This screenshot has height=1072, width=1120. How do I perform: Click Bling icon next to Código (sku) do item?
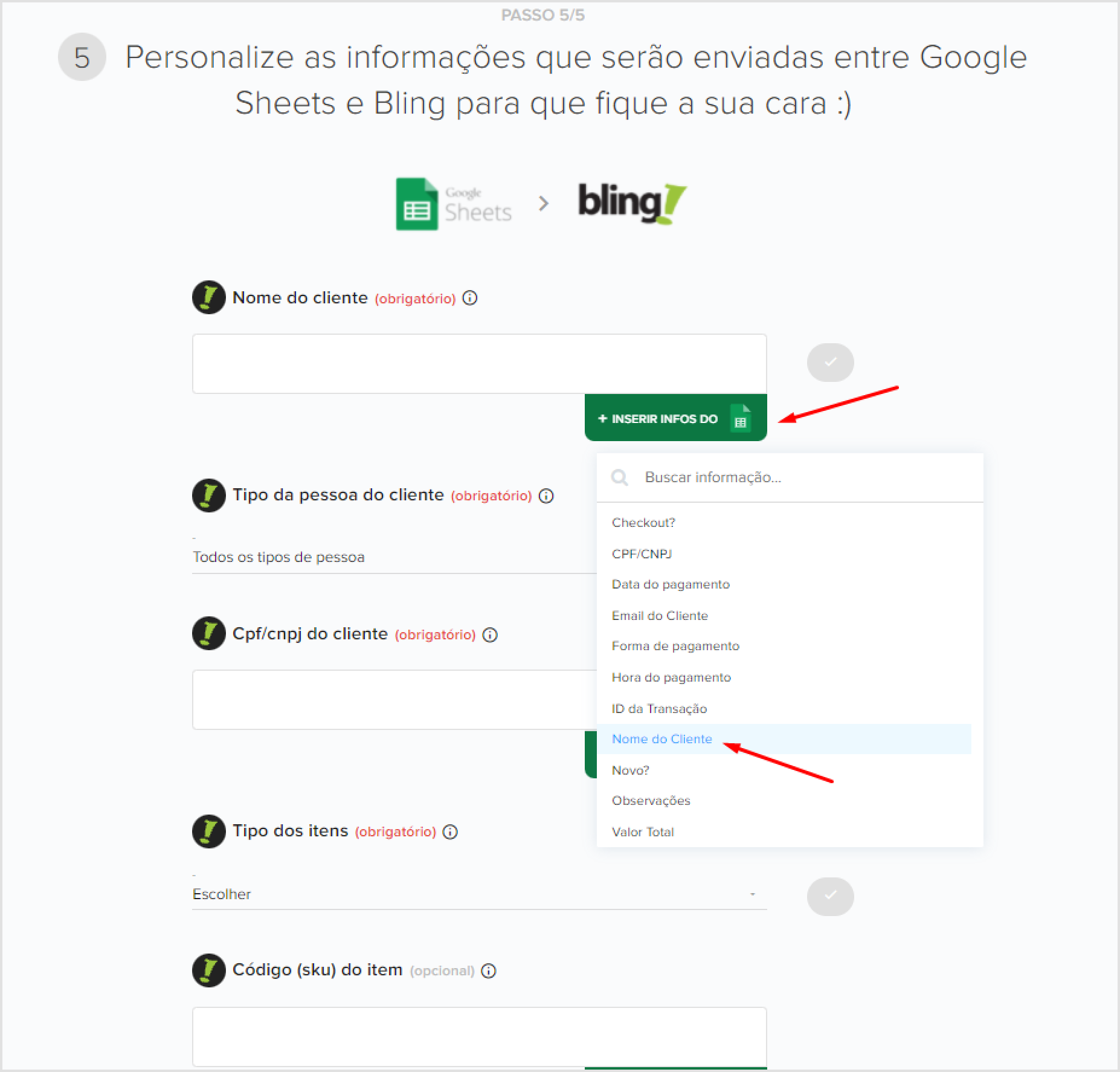point(209,970)
